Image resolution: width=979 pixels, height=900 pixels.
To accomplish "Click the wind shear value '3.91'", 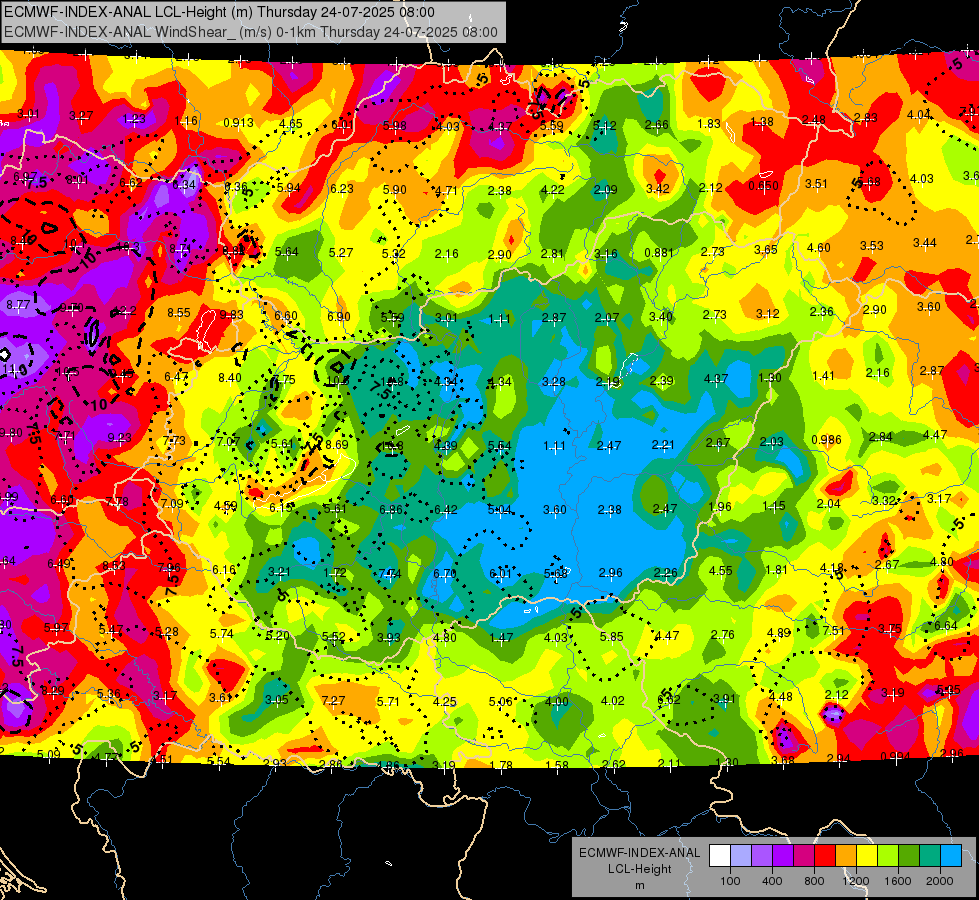I will (725, 699).
